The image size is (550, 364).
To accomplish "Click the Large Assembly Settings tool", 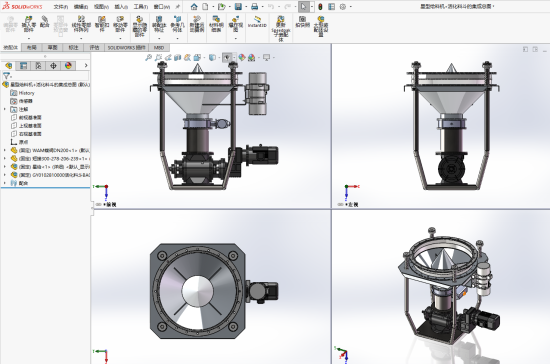I will 321,26.
